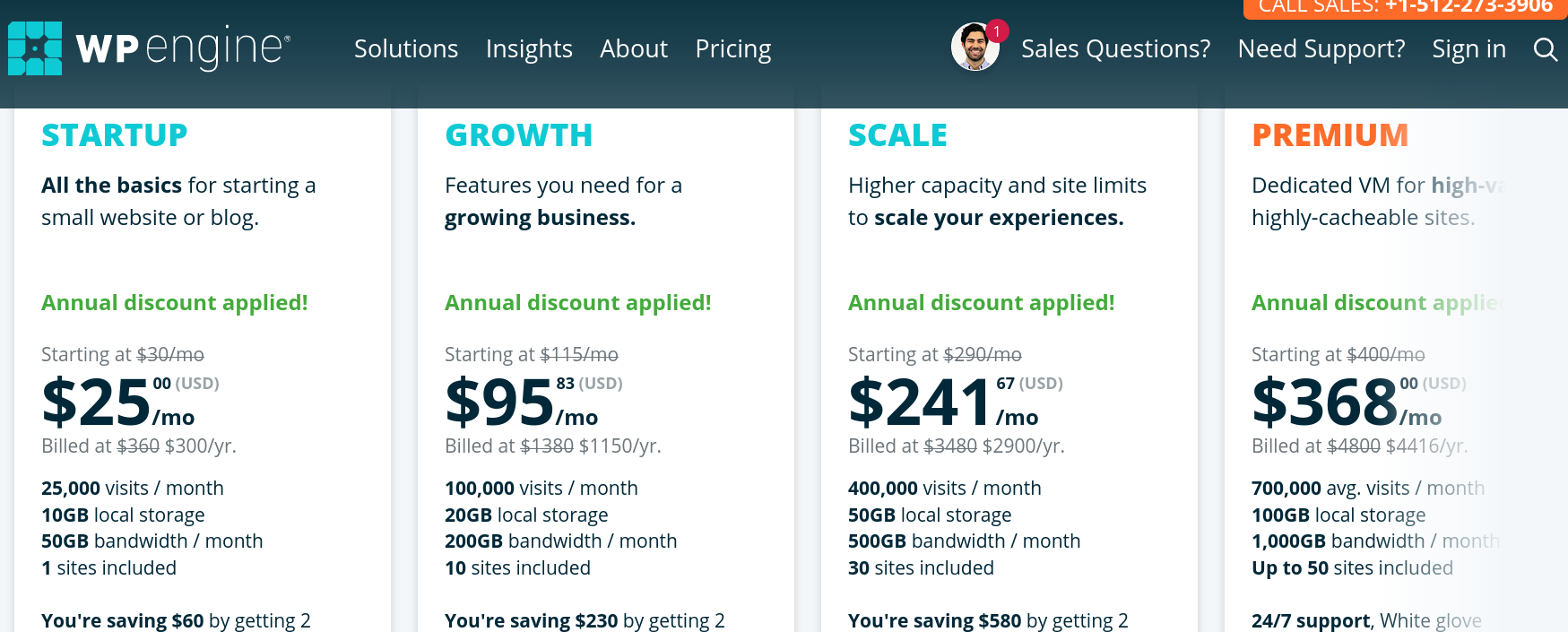
Task: Click the $368/mo Premium price
Action: (x=1359, y=402)
